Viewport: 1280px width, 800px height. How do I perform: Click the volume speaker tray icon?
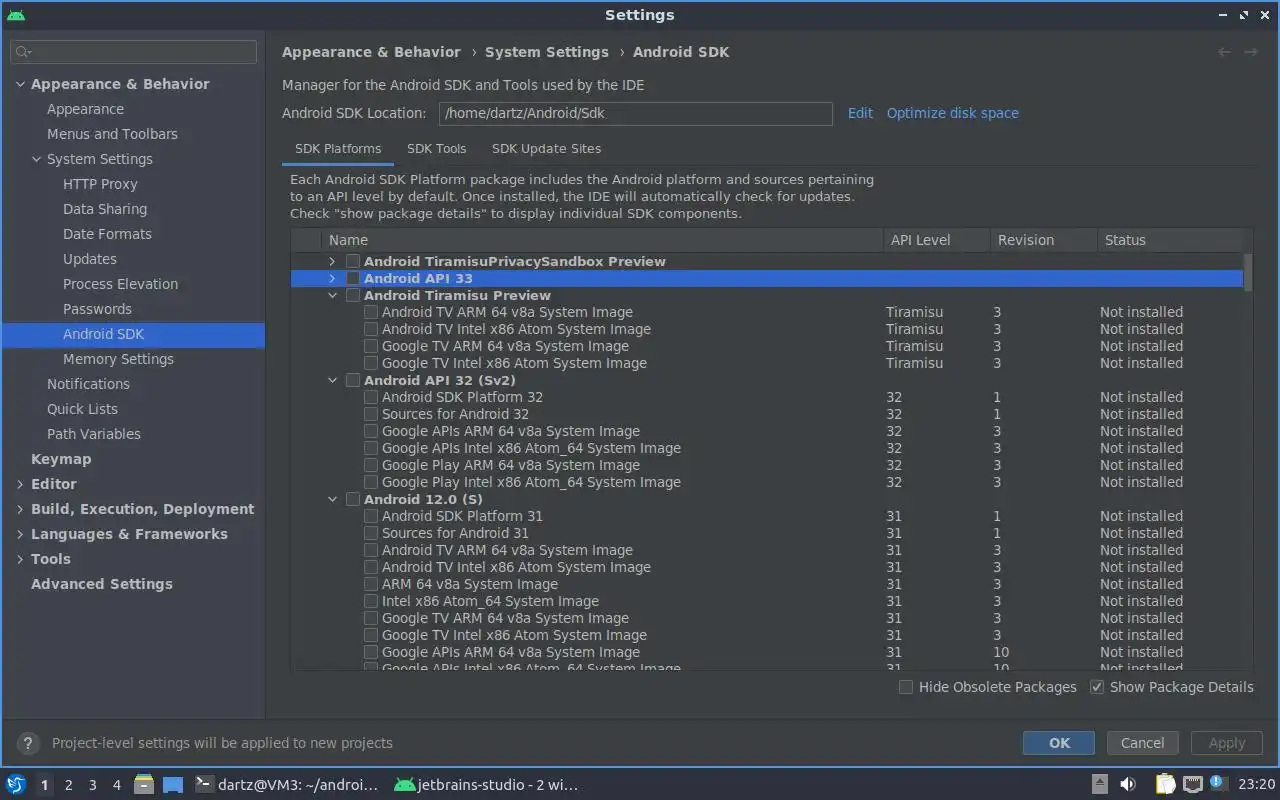tap(1128, 784)
